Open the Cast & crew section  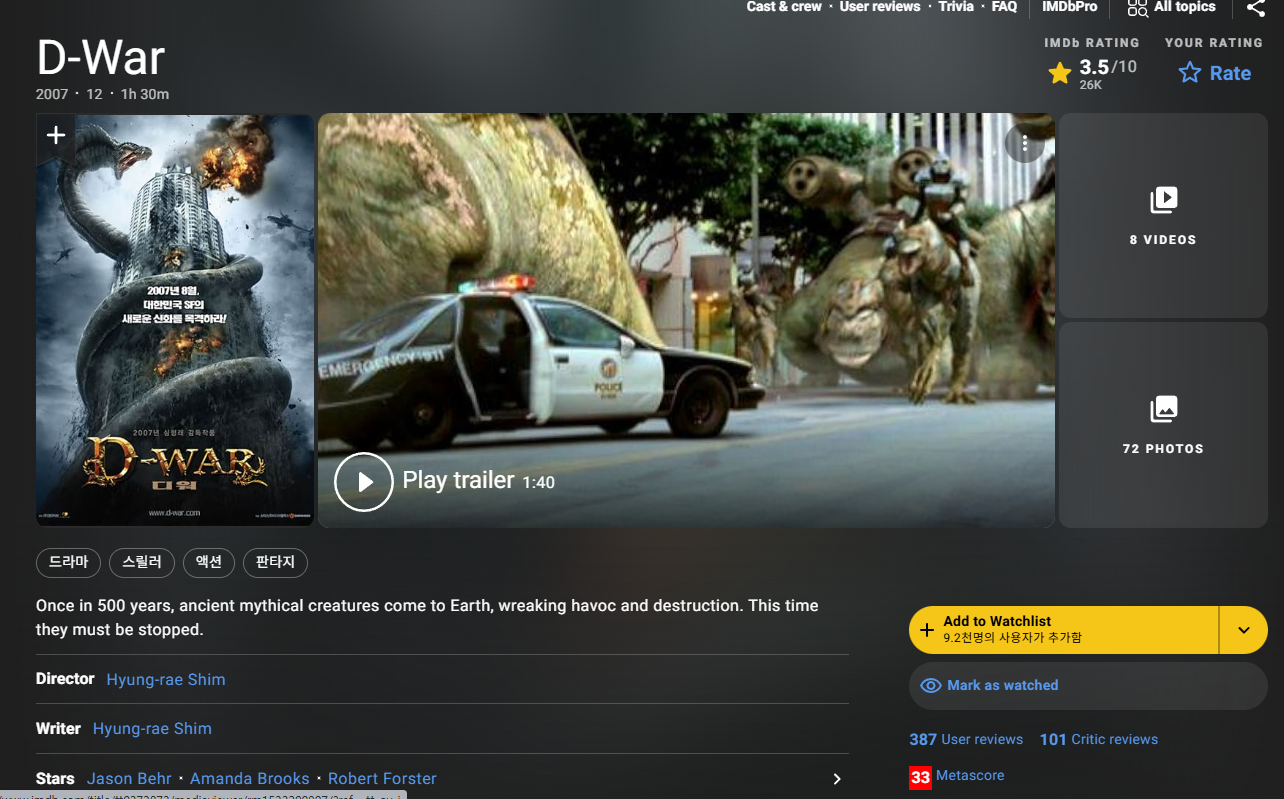coord(784,7)
